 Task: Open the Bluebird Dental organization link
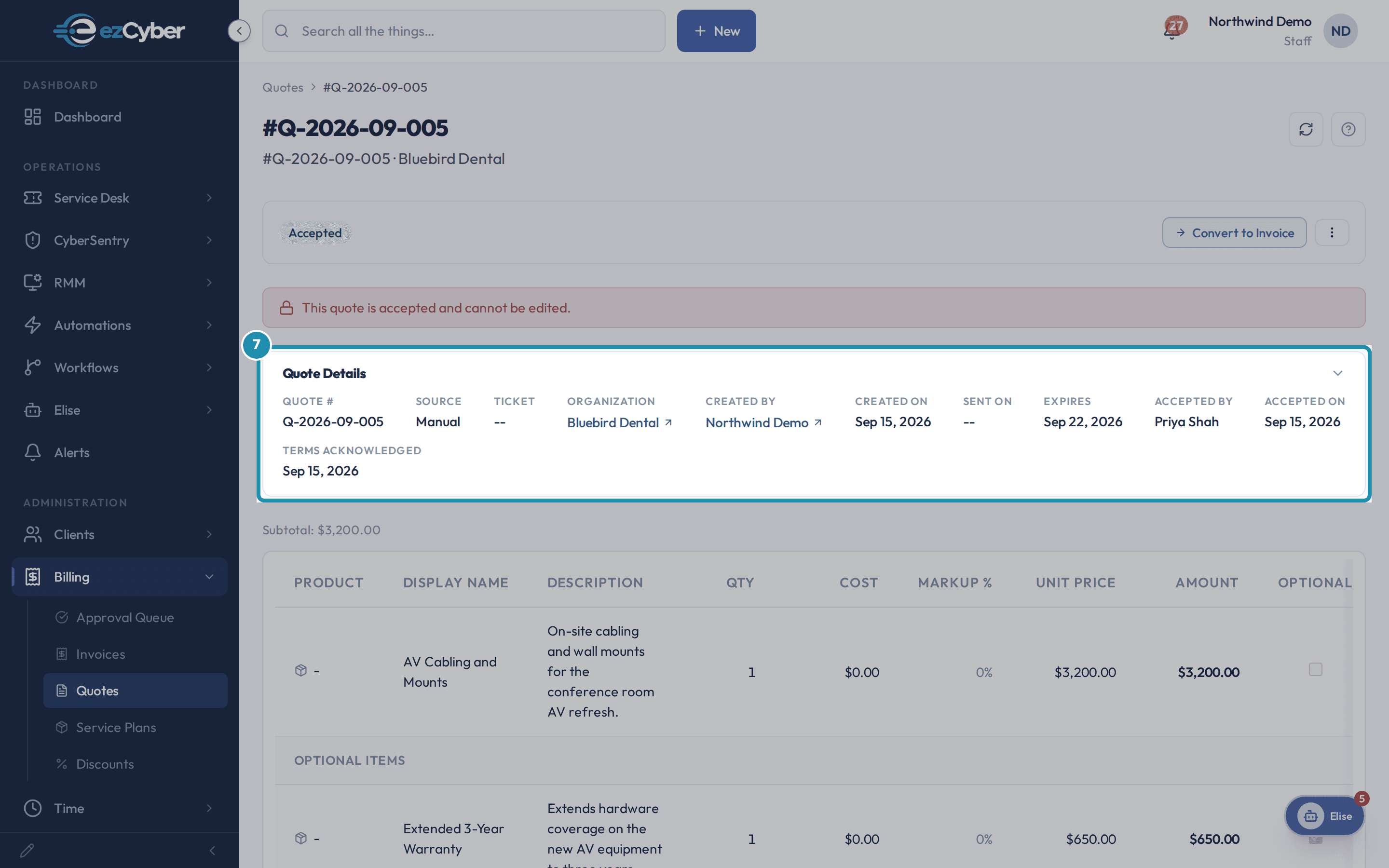tap(619, 422)
